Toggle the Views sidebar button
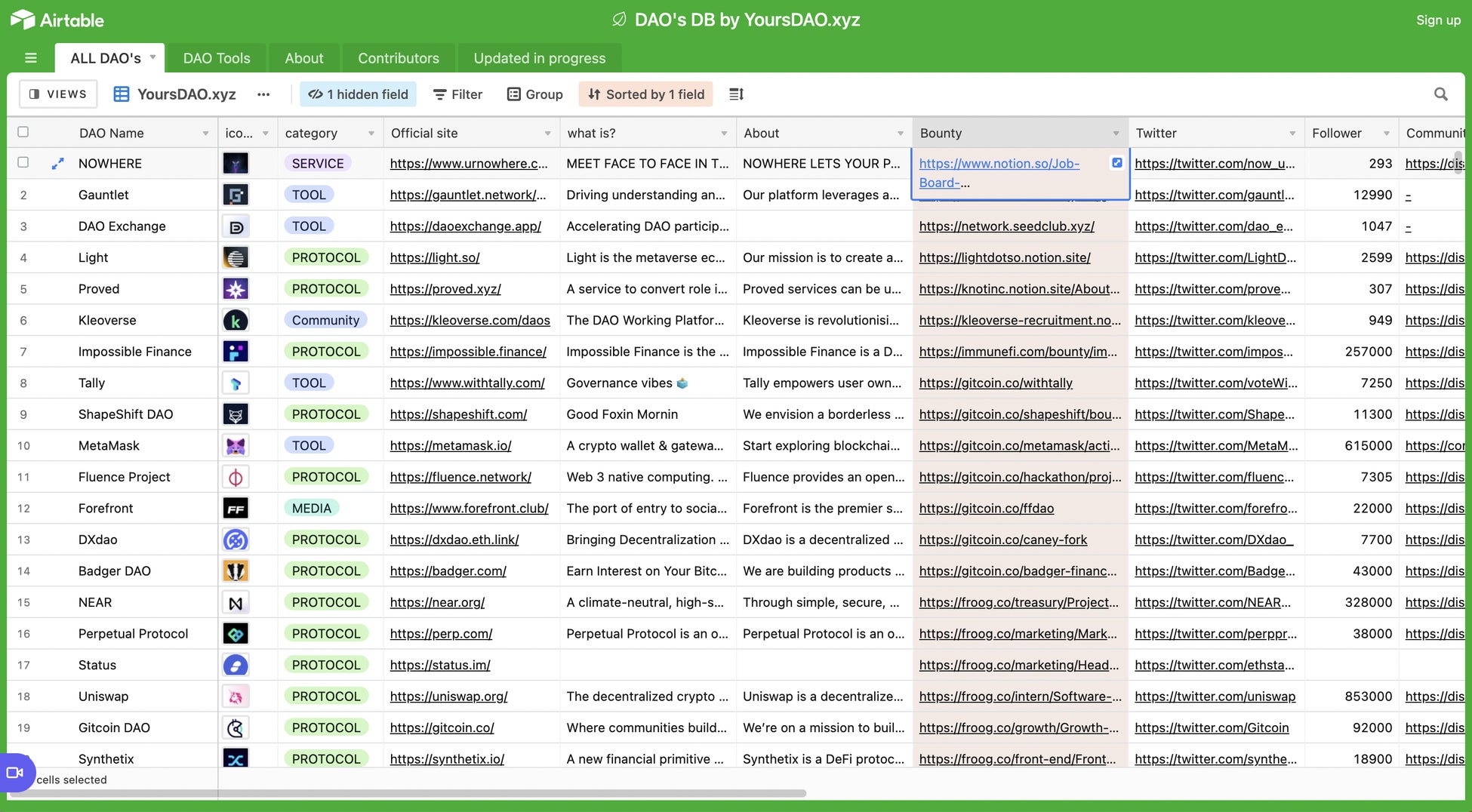1472x812 pixels. (x=58, y=94)
